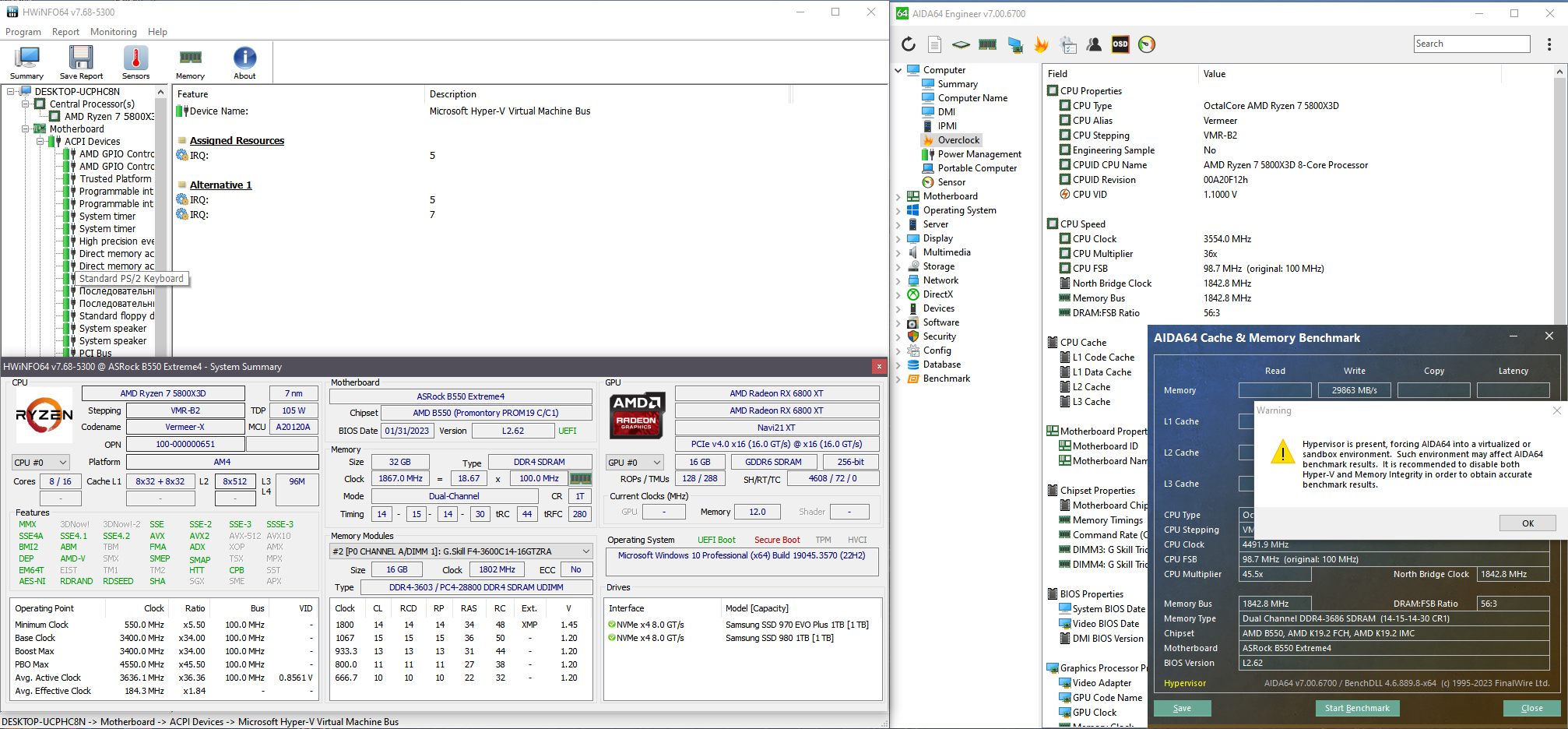Open the GPU #0 selector dropdown

point(635,462)
